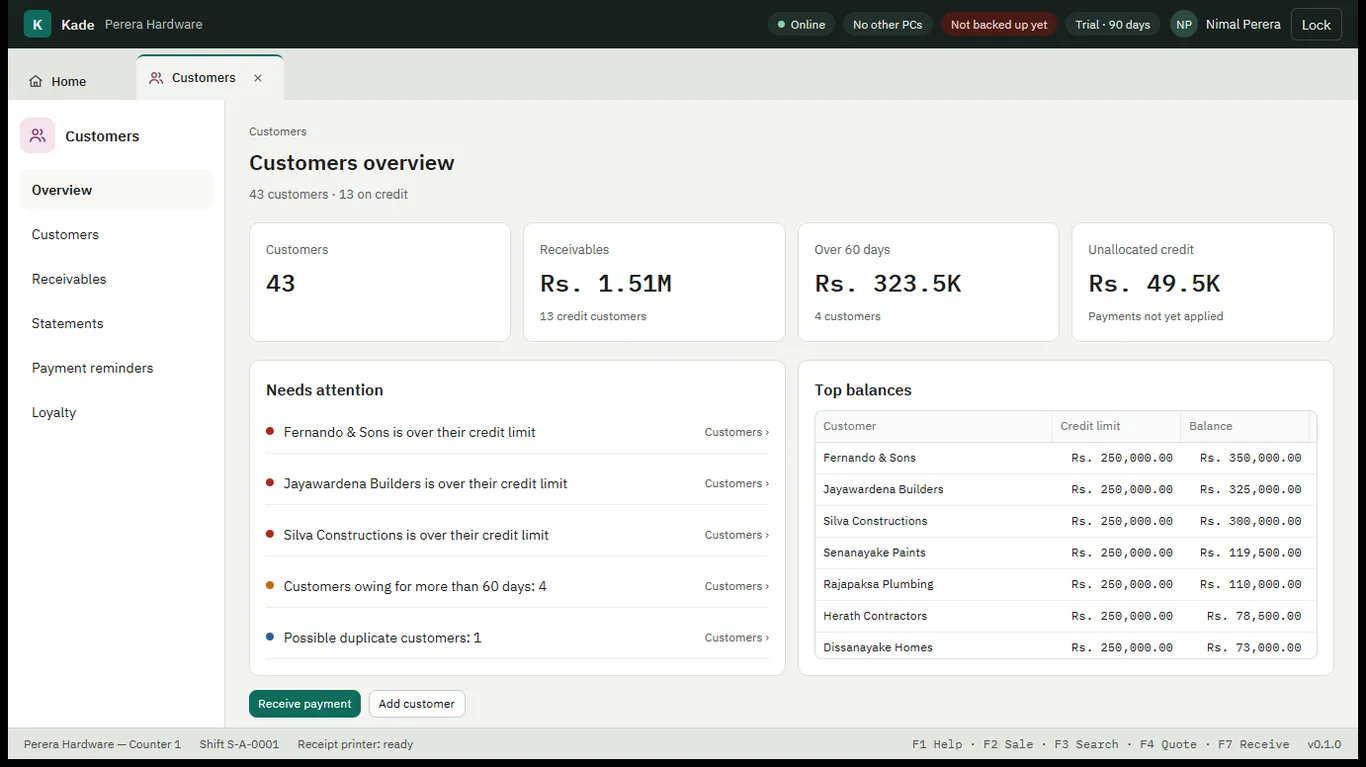Click the green Kade K logo

(37, 24)
